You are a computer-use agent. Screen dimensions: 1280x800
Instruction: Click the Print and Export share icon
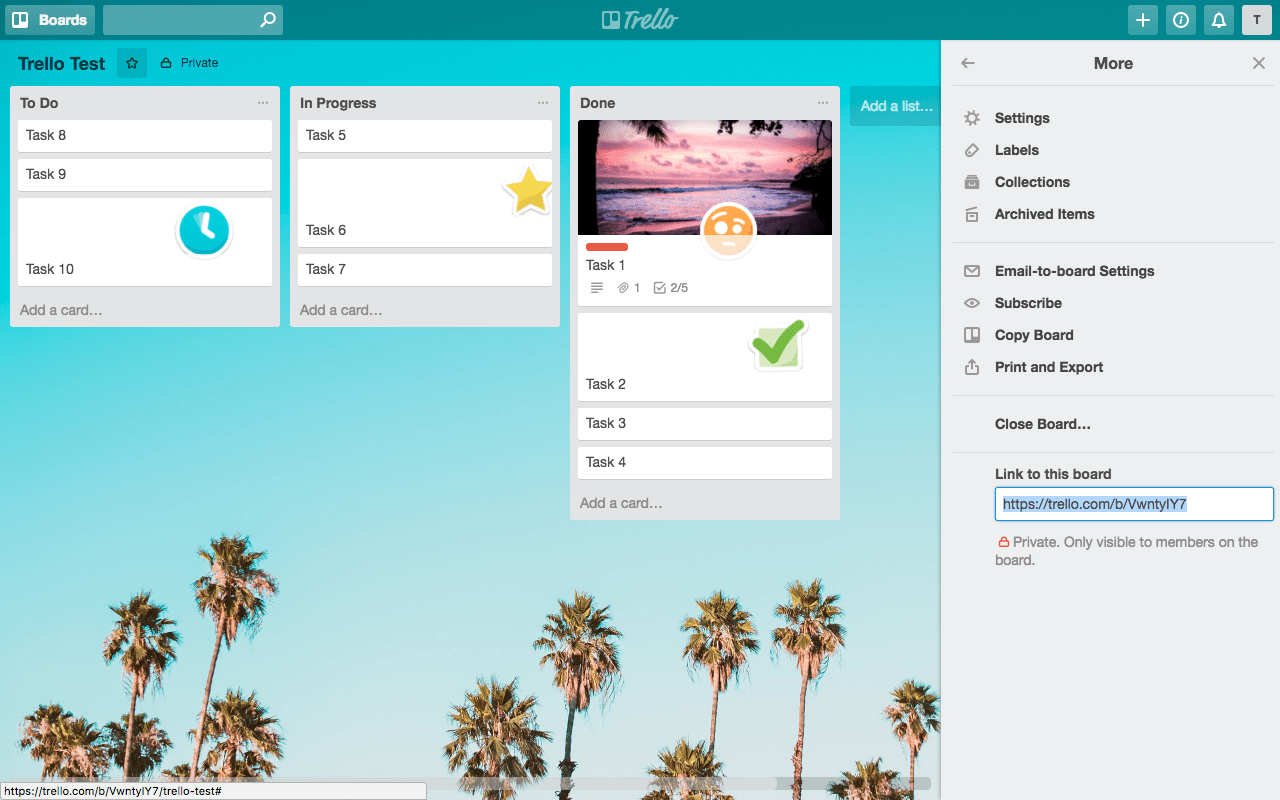(x=972, y=367)
